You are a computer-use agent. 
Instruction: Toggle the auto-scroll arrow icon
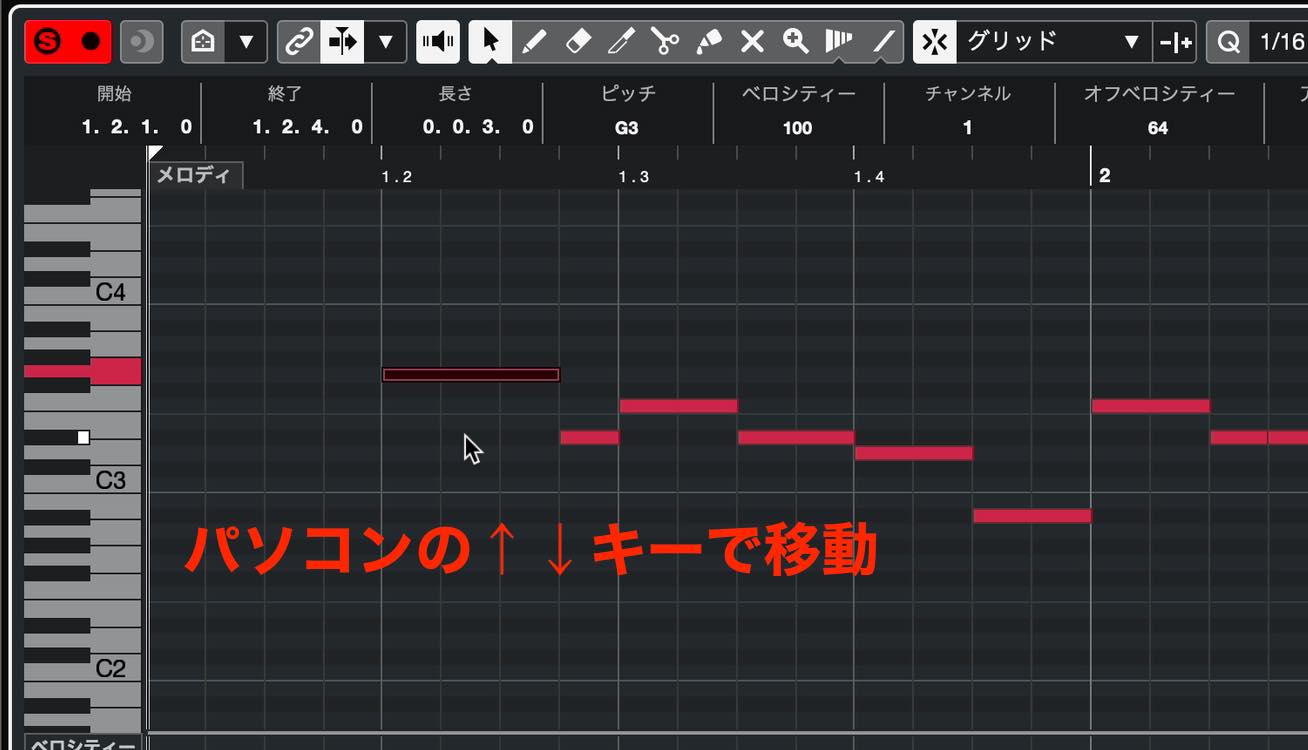click(342, 42)
